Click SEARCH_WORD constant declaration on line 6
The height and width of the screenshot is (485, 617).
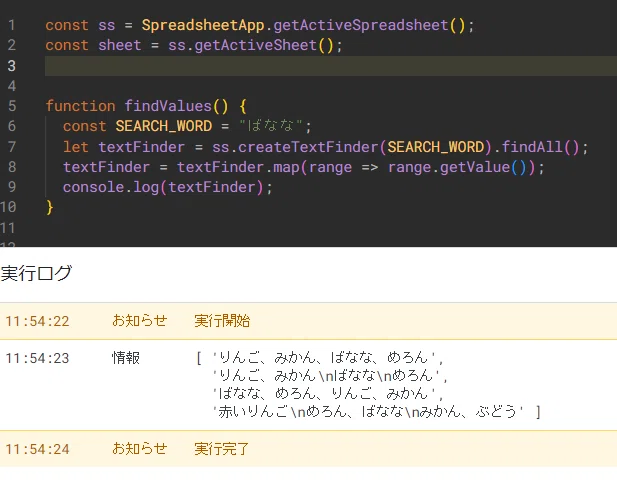click(x=164, y=126)
